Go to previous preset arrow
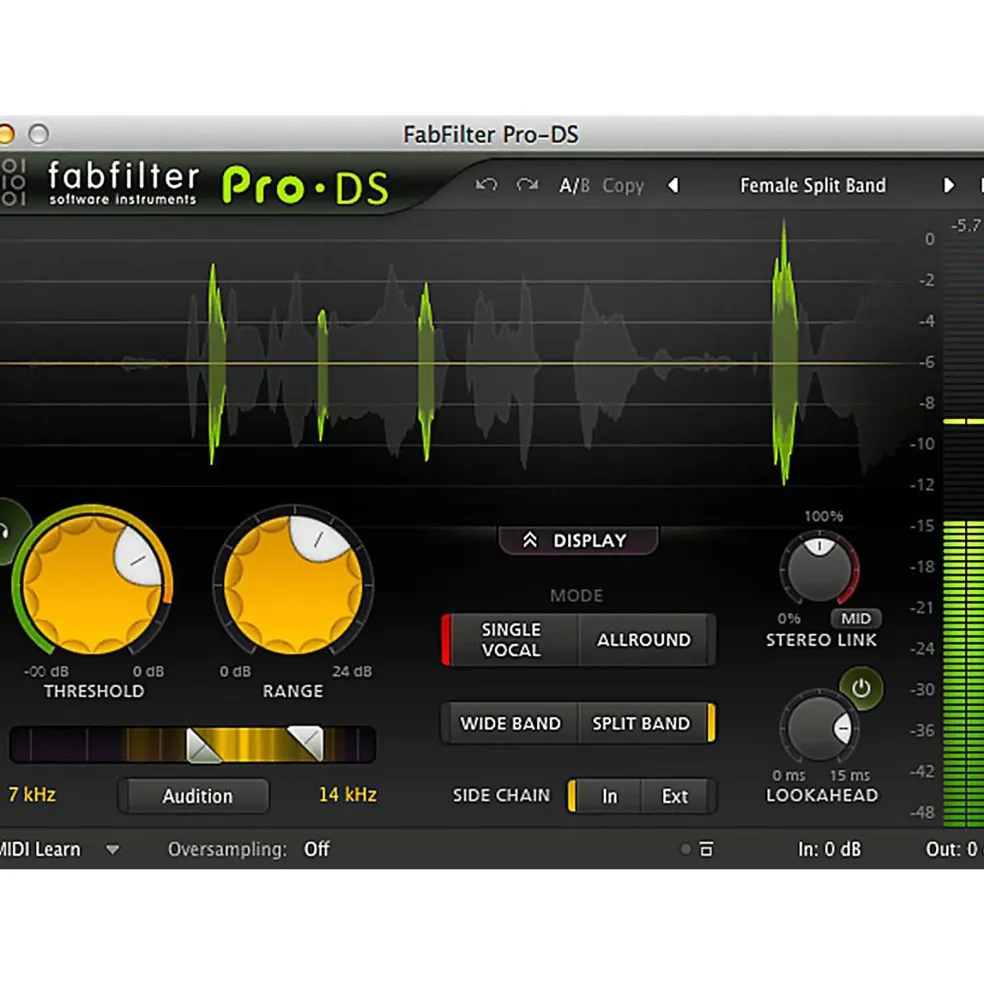Image resolution: width=984 pixels, height=985 pixels. click(x=673, y=185)
